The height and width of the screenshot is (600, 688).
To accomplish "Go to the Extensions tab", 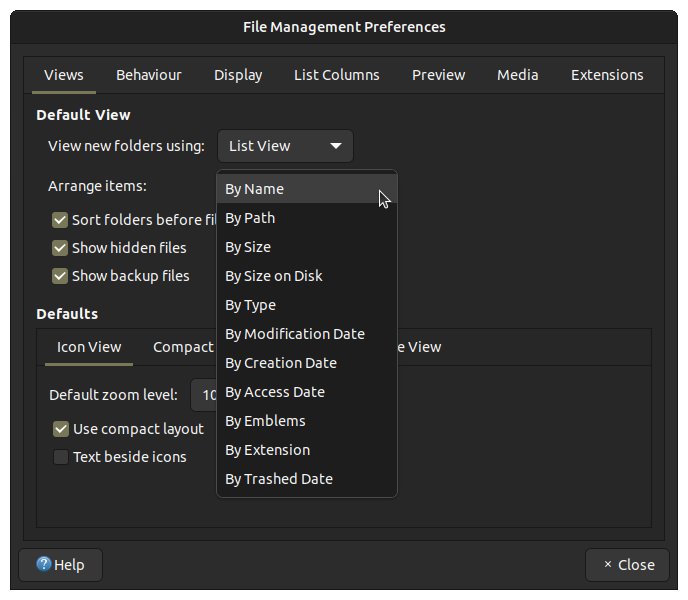I will pyautogui.click(x=607, y=75).
